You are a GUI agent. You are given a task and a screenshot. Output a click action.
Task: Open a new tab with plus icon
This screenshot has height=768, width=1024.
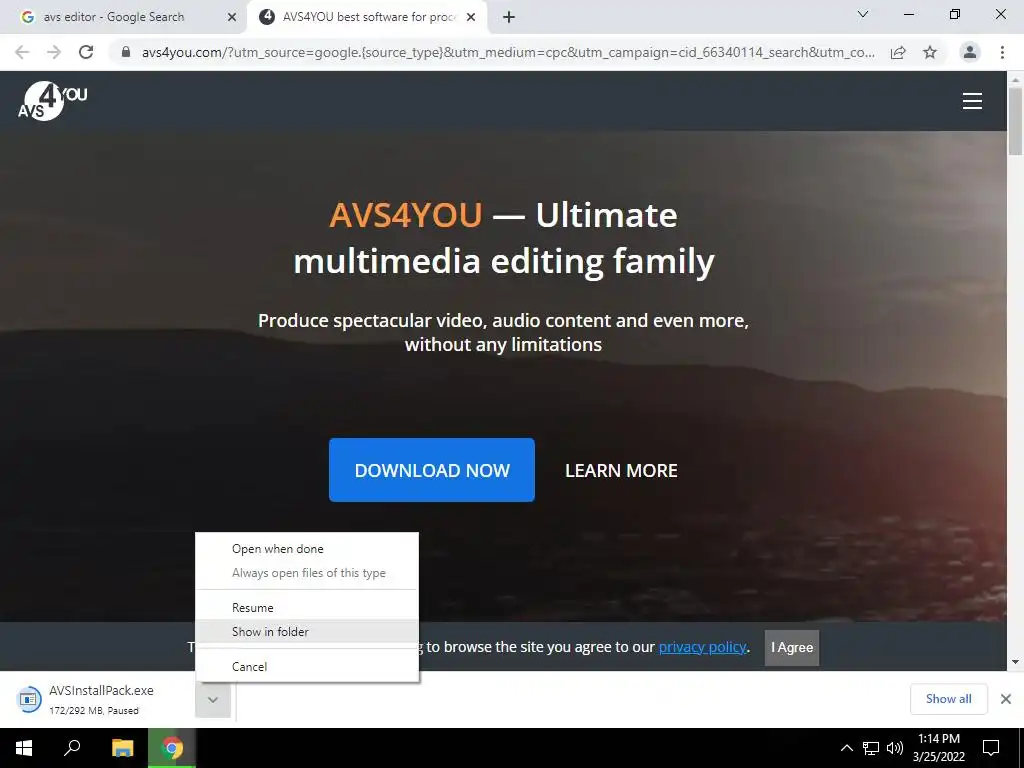(509, 17)
